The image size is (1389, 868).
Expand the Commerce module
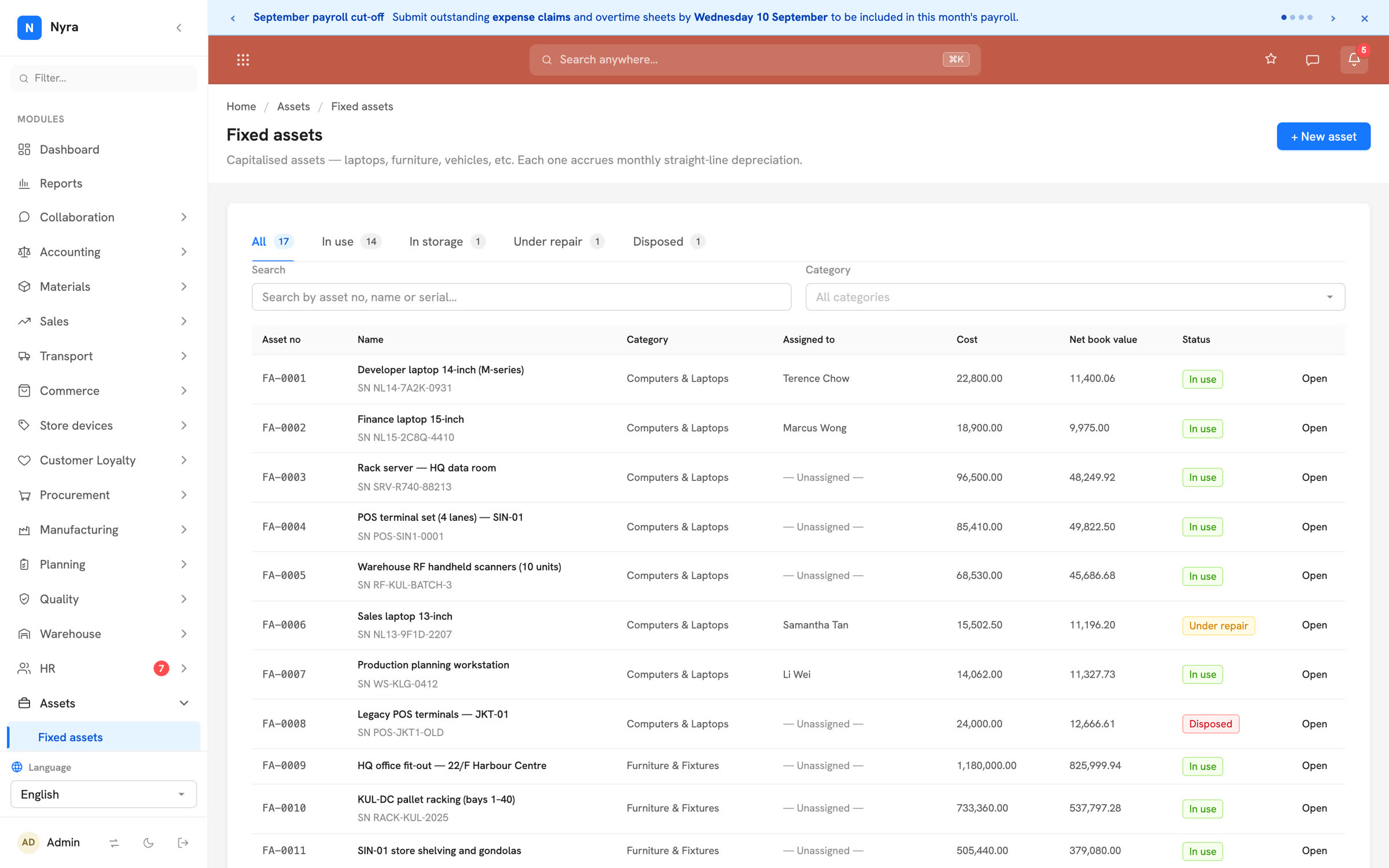(104, 391)
